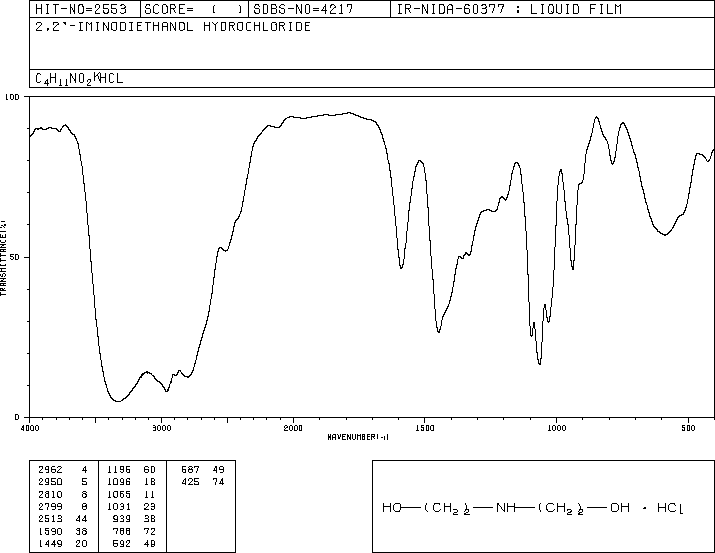Click transmittance value 60 beside 1196
The image size is (715, 553).
(150, 470)
